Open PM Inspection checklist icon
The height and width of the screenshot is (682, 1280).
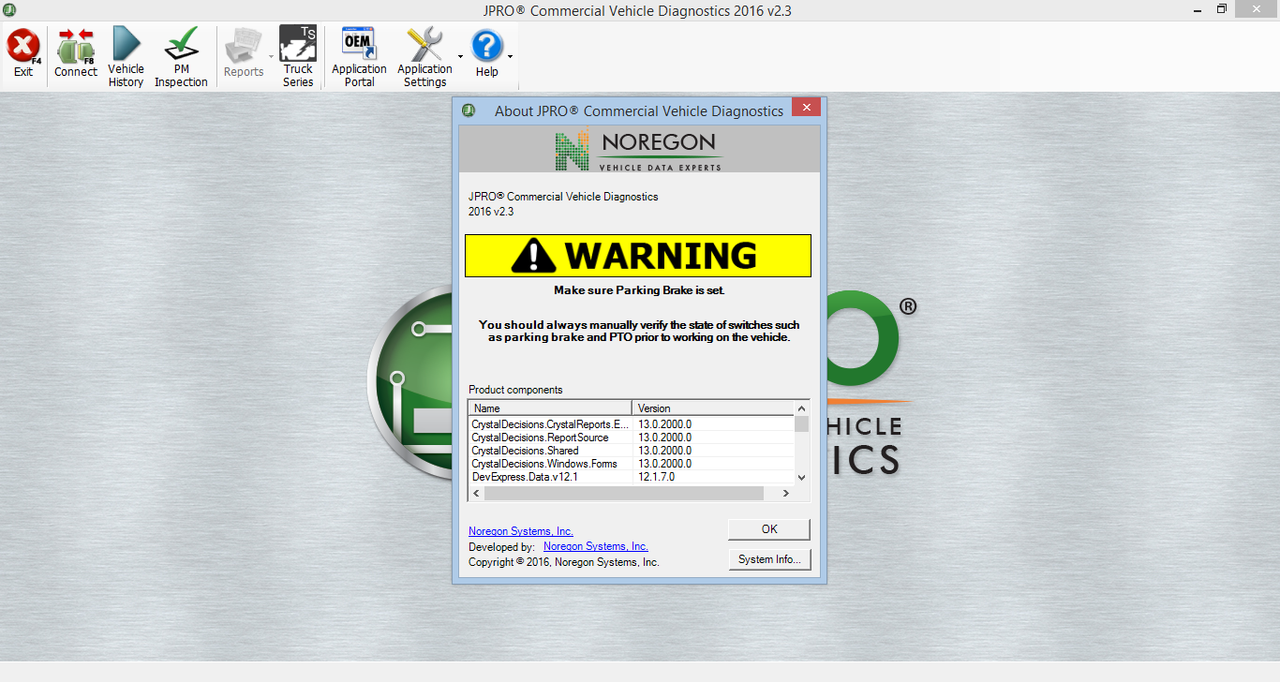[181, 57]
